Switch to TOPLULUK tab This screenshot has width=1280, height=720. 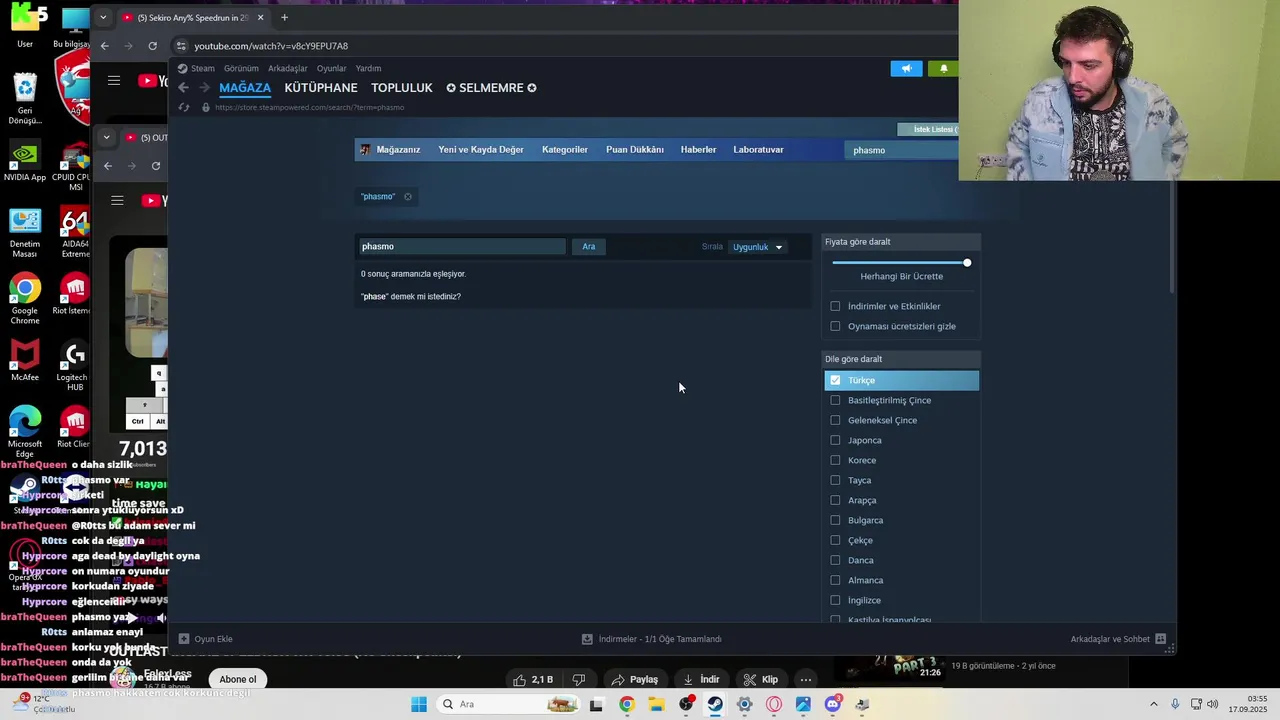click(x=402, y=88)
